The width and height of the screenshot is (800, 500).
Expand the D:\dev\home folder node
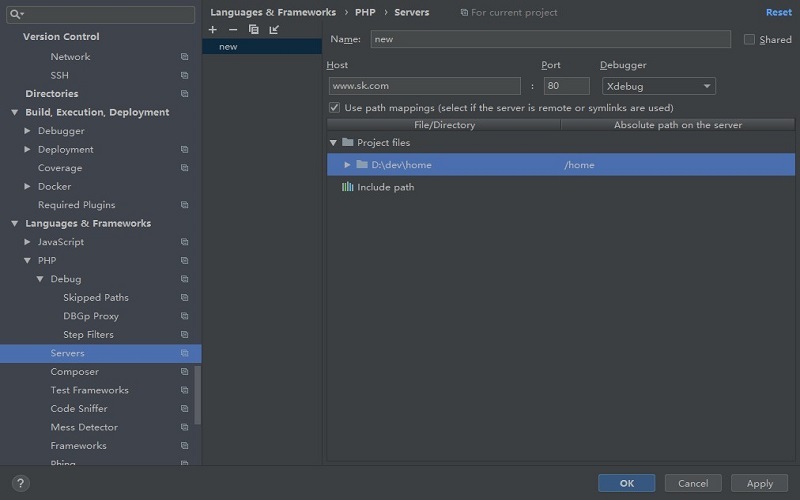coord(347,165)
